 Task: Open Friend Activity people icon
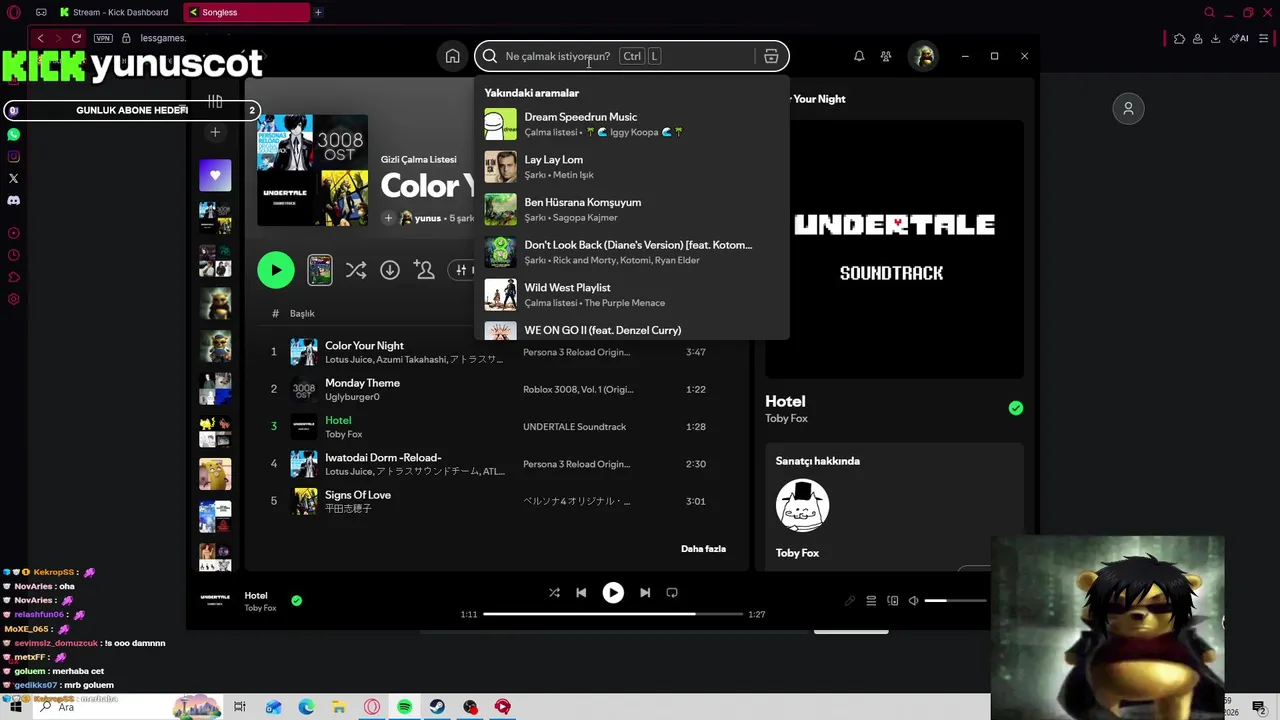pyautogui.click(x=886, y=56)
